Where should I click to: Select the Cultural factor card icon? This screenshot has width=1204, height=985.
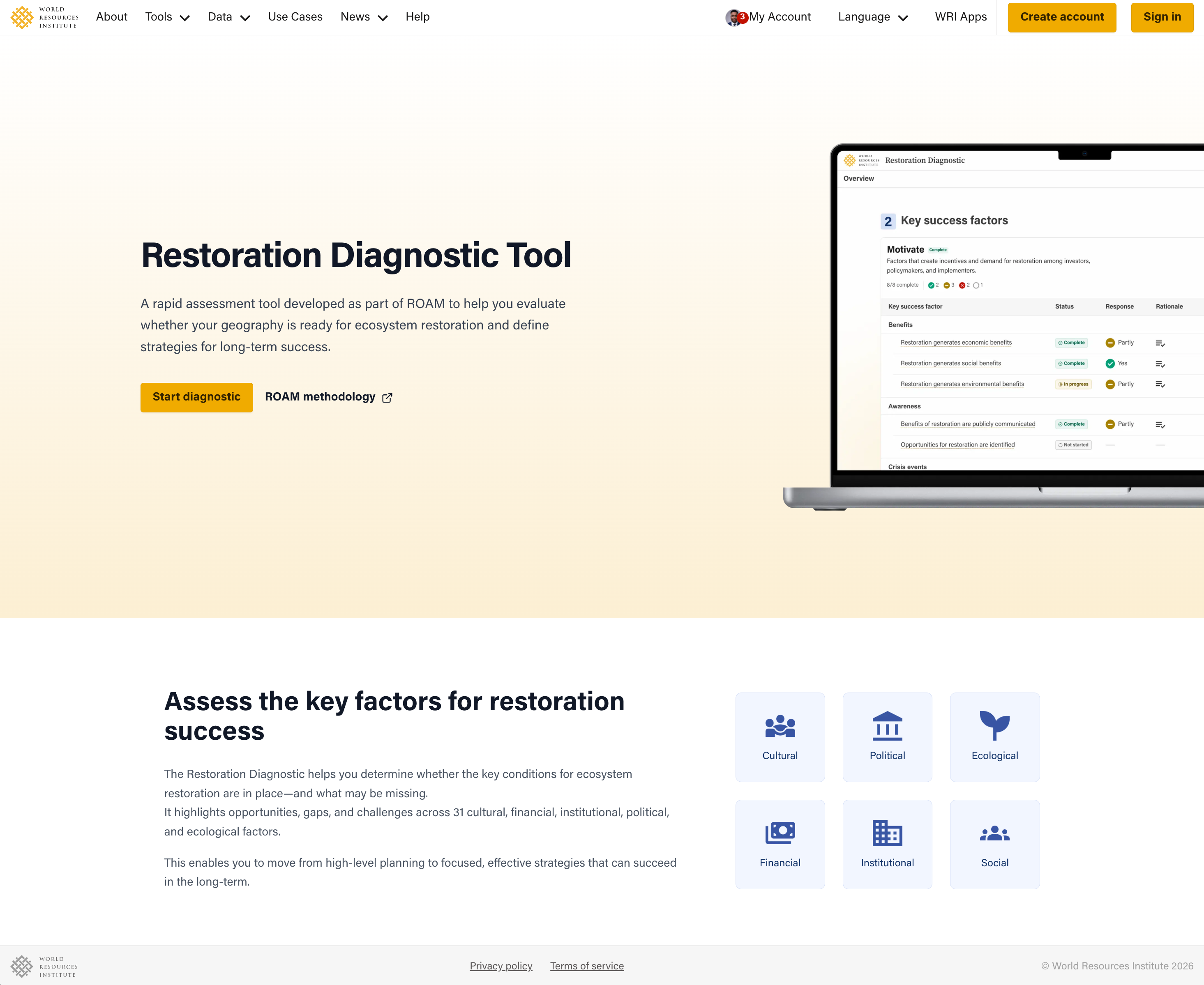click(780, 726)
